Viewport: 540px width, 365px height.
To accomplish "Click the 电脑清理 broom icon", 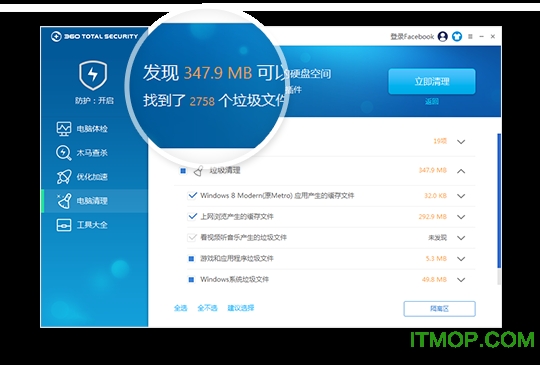I will click(x=64, y=201).
